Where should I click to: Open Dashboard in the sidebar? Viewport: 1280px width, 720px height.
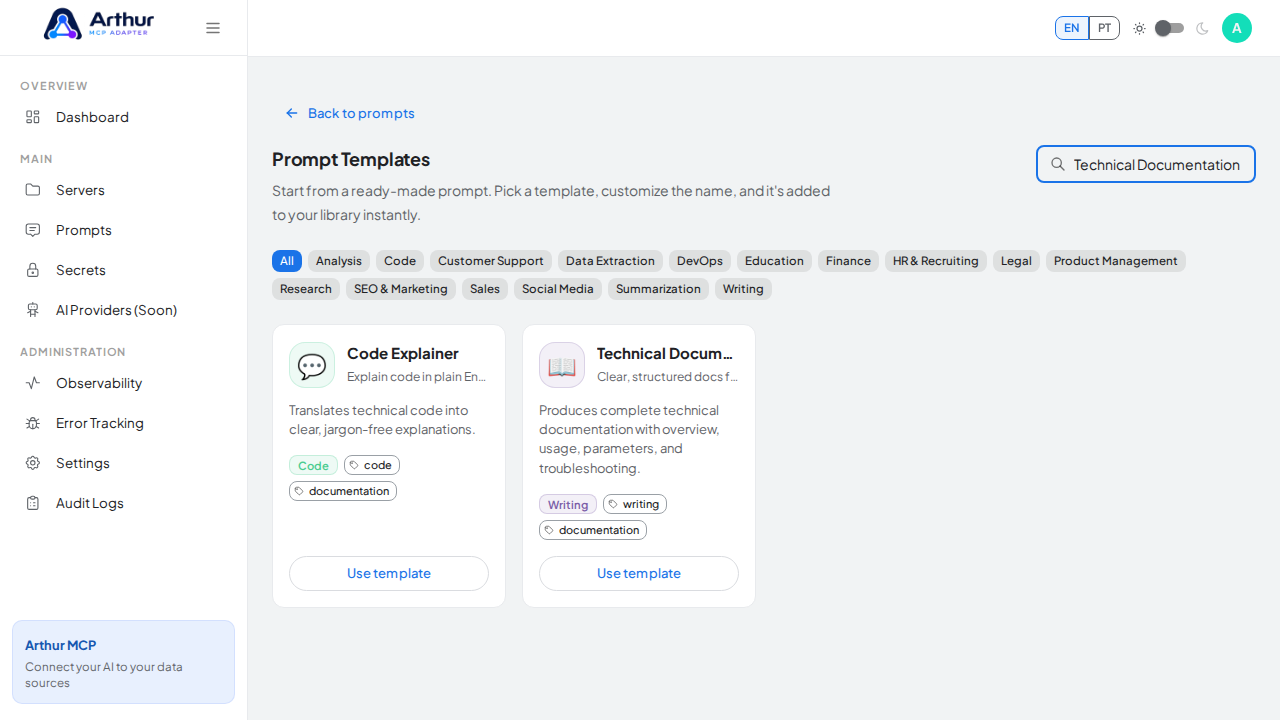[124, 117]
